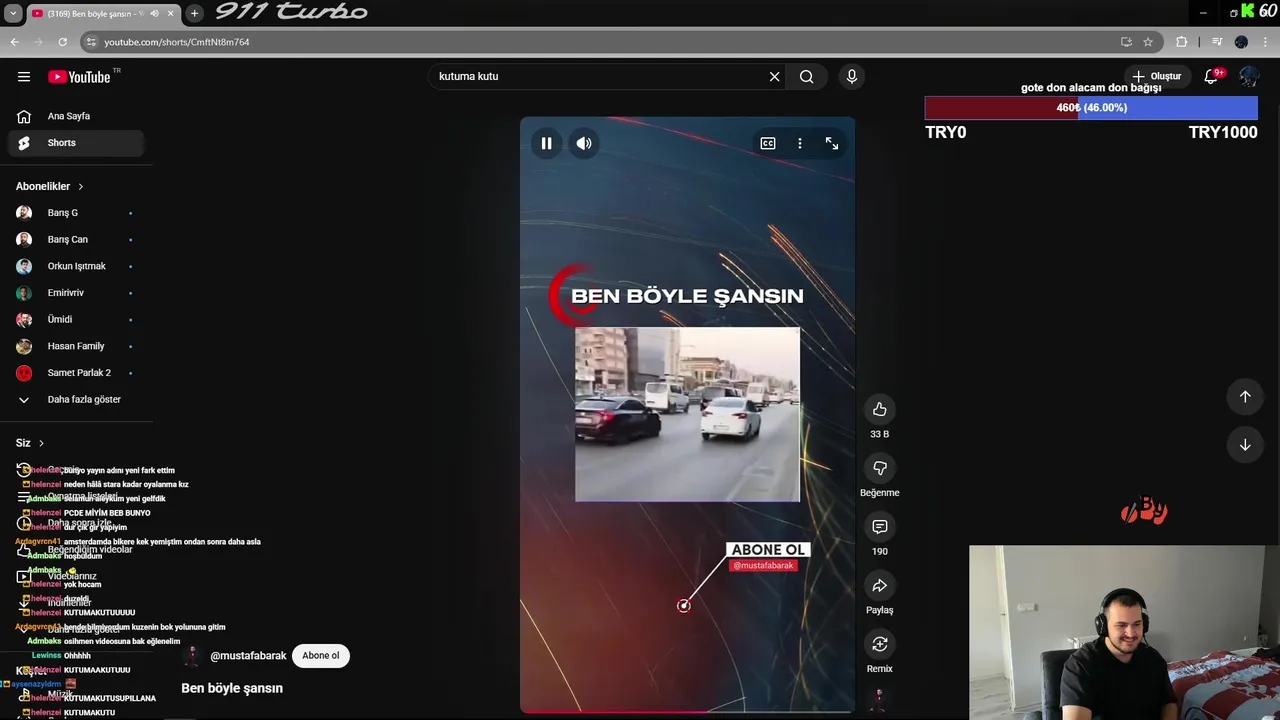Go to YouTube home via logo
Image resolution: width=1280 pixels, height=720 pixels.
(80, 77)
